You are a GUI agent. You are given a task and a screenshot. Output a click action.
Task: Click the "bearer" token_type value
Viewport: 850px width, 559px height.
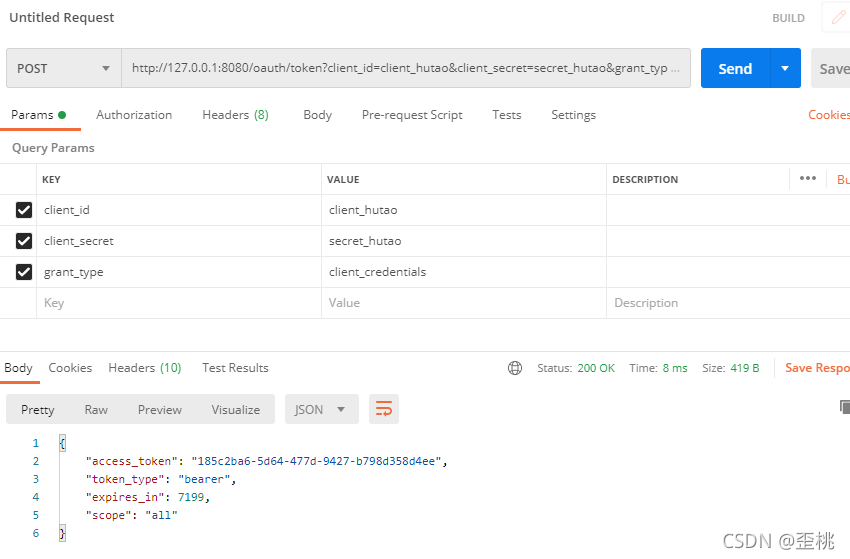click(204, 479)
